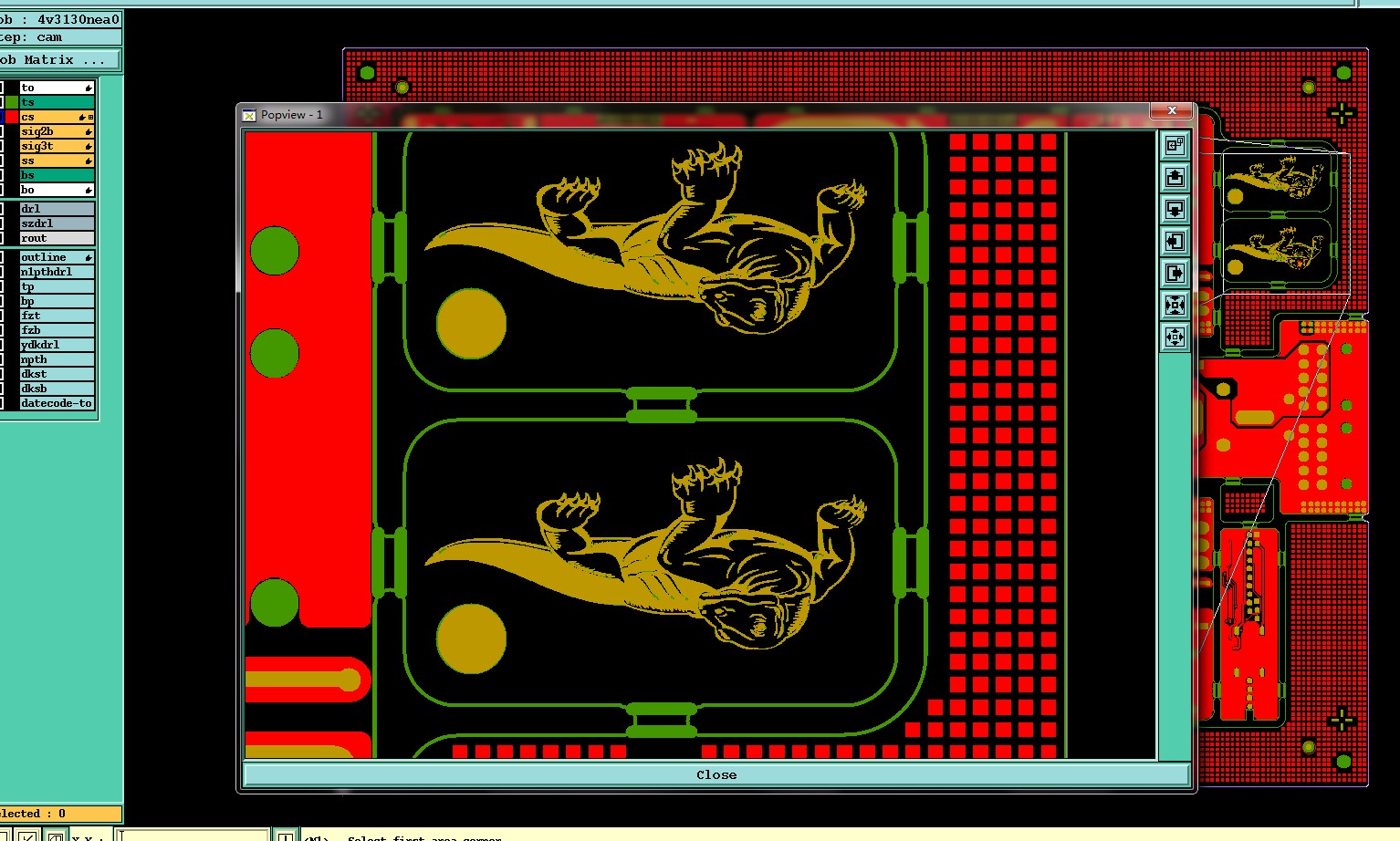Select the nlpthdrl layer row

[57, 272]
